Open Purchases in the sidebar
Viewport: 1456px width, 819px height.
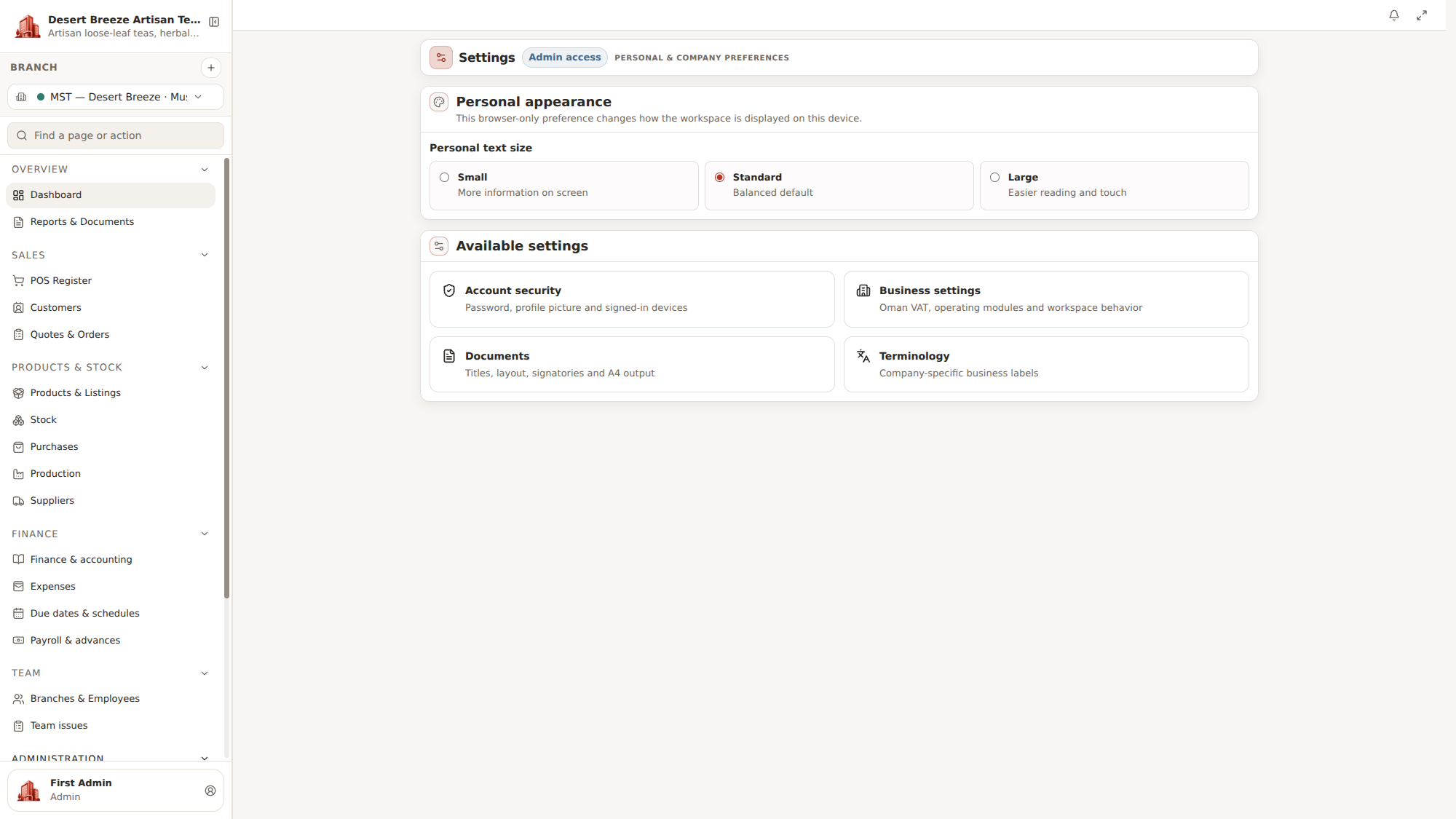[x=111, y=447]
